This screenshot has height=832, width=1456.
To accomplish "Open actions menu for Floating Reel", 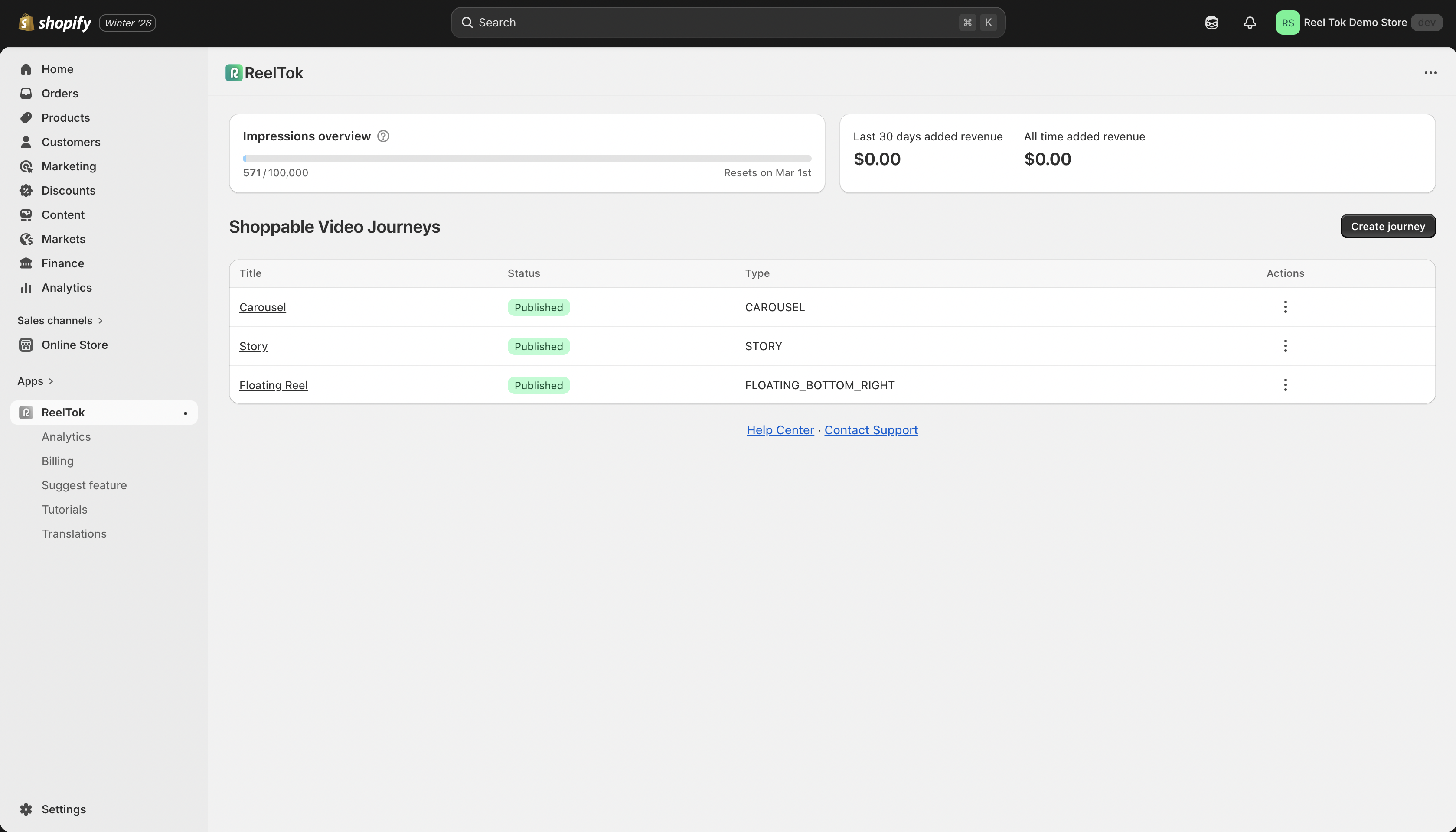I will (x=1285, y=385).
